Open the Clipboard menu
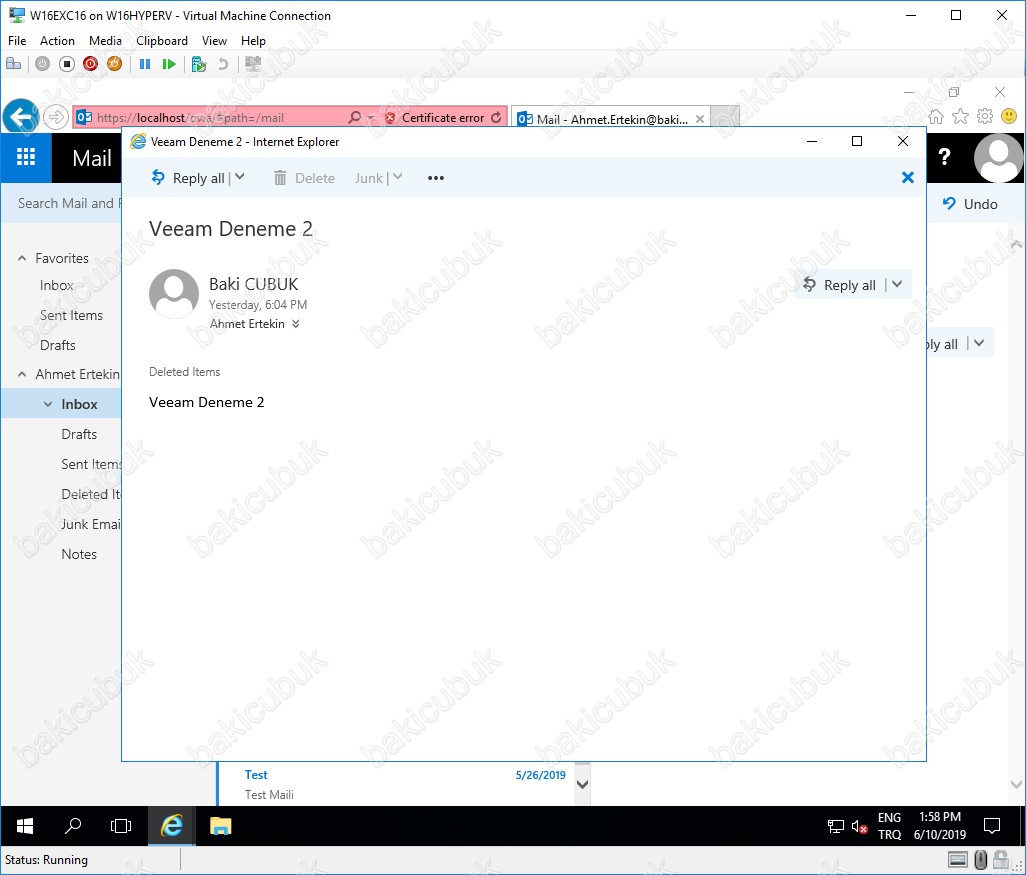This screenshot has height=875, width=1026. click(x=162, y=41)
